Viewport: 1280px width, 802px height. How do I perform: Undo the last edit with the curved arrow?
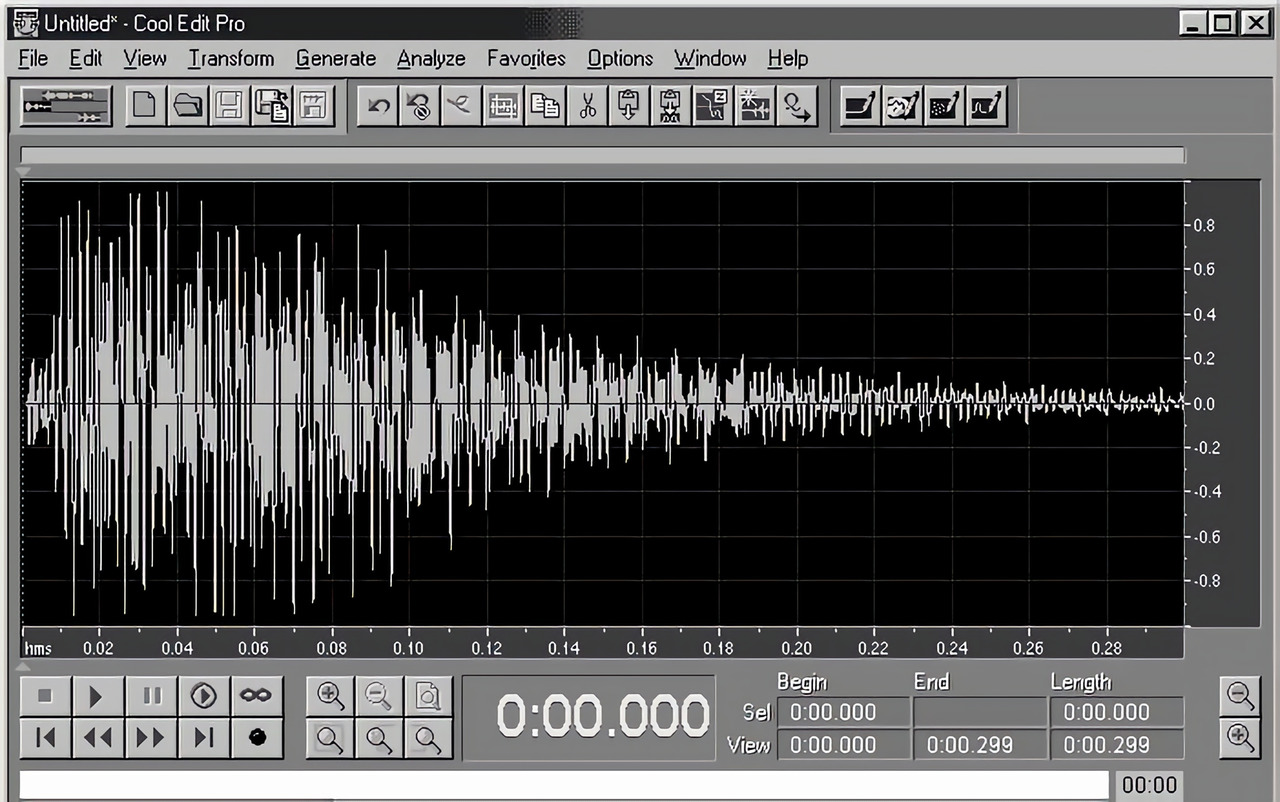tap(379, 106)
